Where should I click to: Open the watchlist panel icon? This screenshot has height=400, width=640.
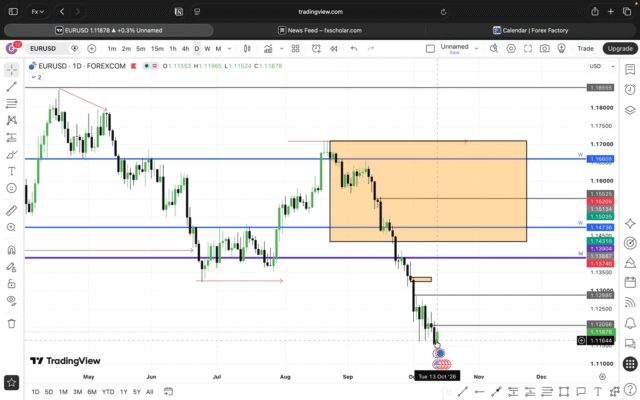[x=630, y=69]
